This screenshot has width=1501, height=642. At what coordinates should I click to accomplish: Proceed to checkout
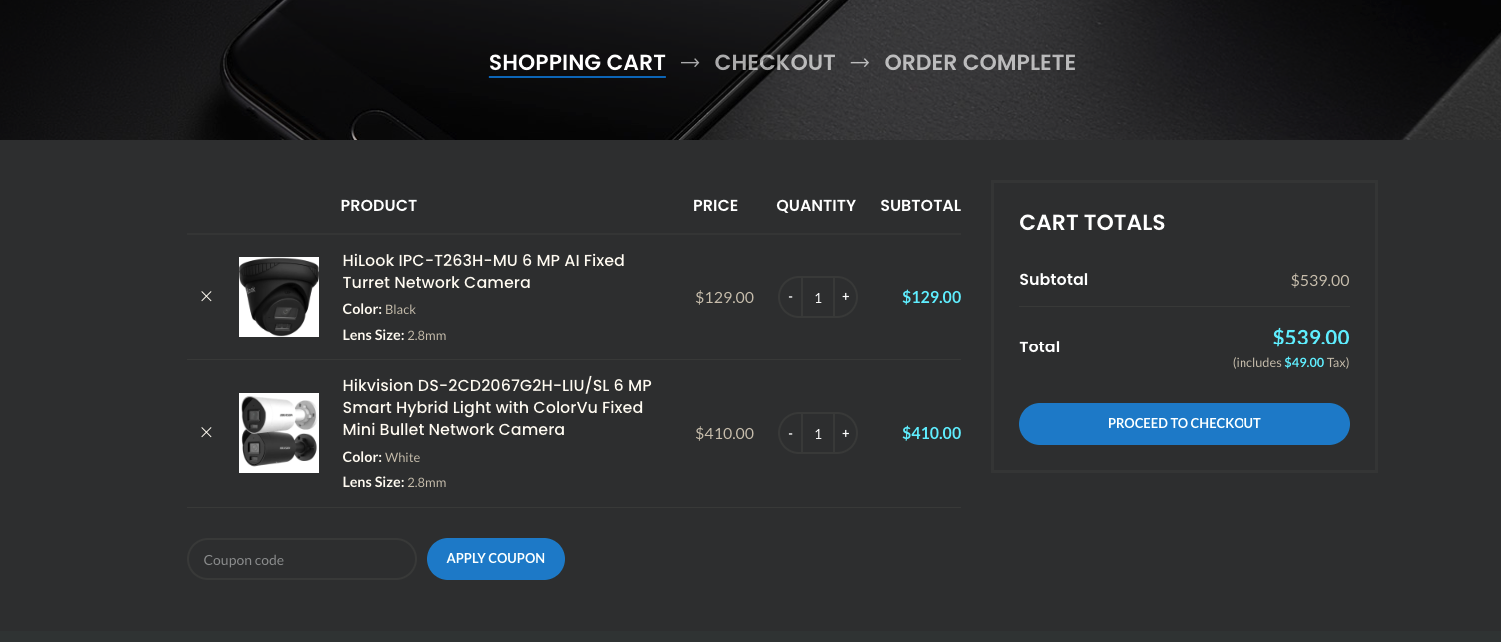(x=1184, y=424)
